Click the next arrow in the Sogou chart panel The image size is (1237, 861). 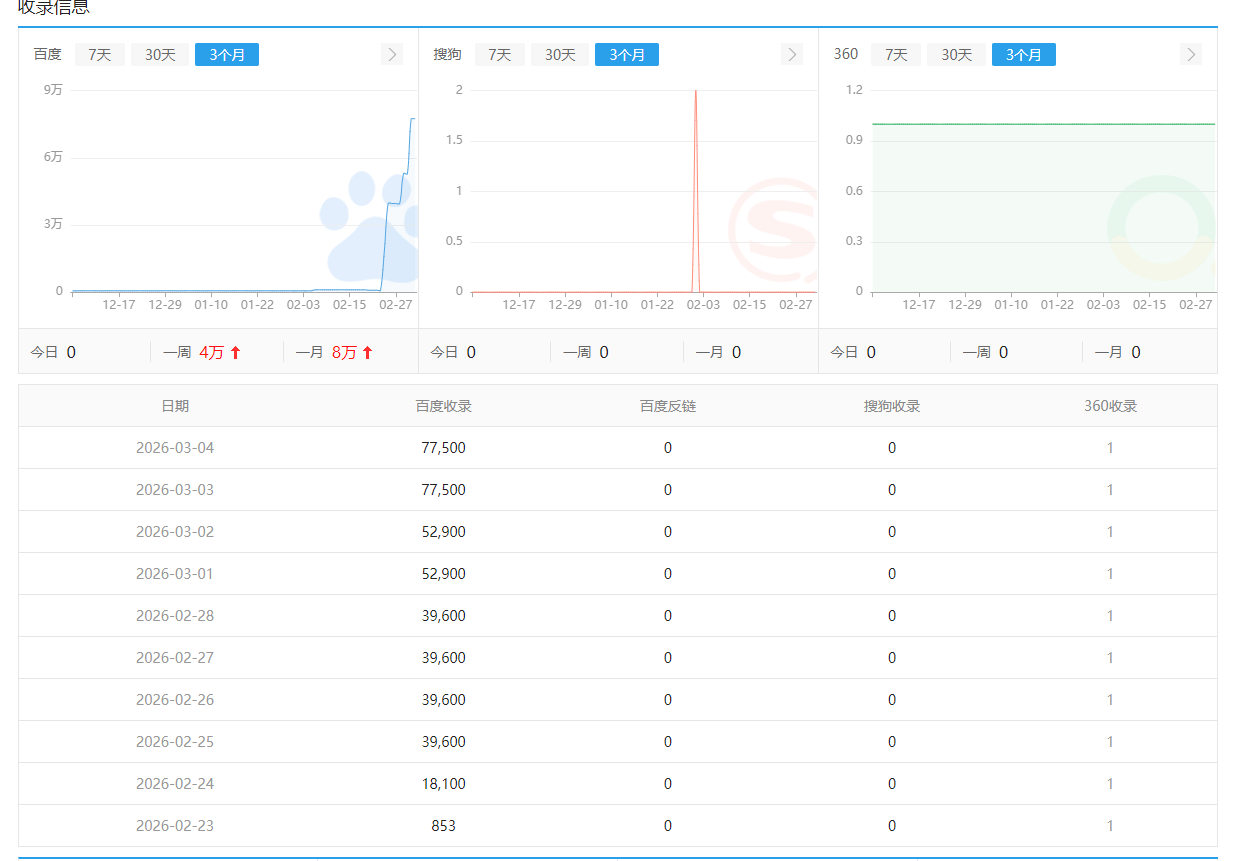tap(792, 54)
